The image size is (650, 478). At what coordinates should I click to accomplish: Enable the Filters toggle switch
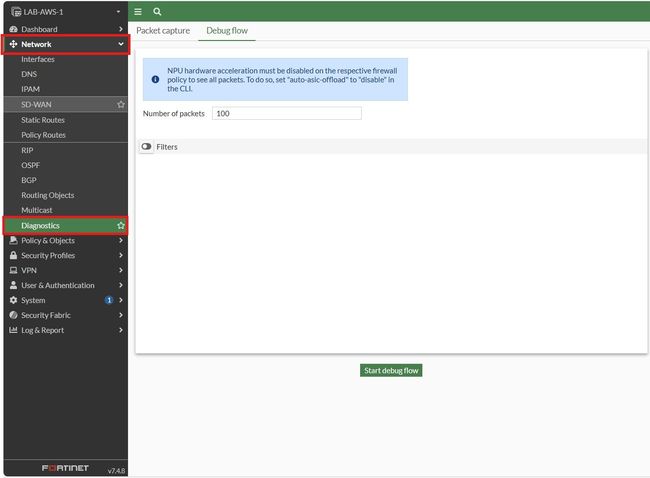pos(146,146)
